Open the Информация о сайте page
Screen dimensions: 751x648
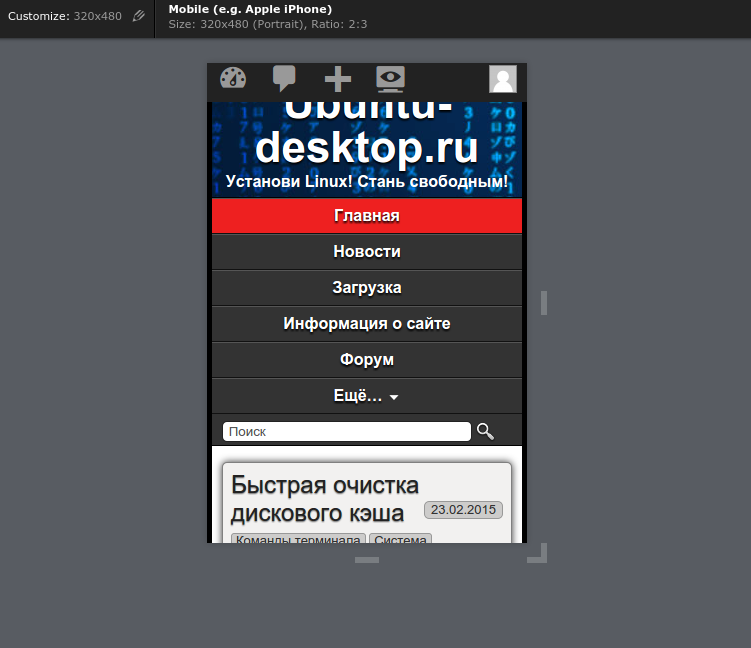coord(366,324)
